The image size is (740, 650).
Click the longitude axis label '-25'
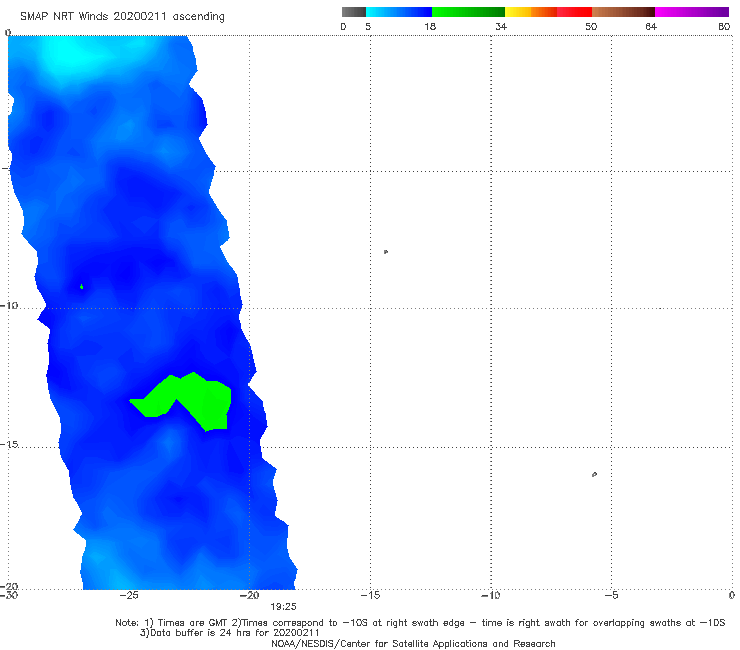(129, 595)
